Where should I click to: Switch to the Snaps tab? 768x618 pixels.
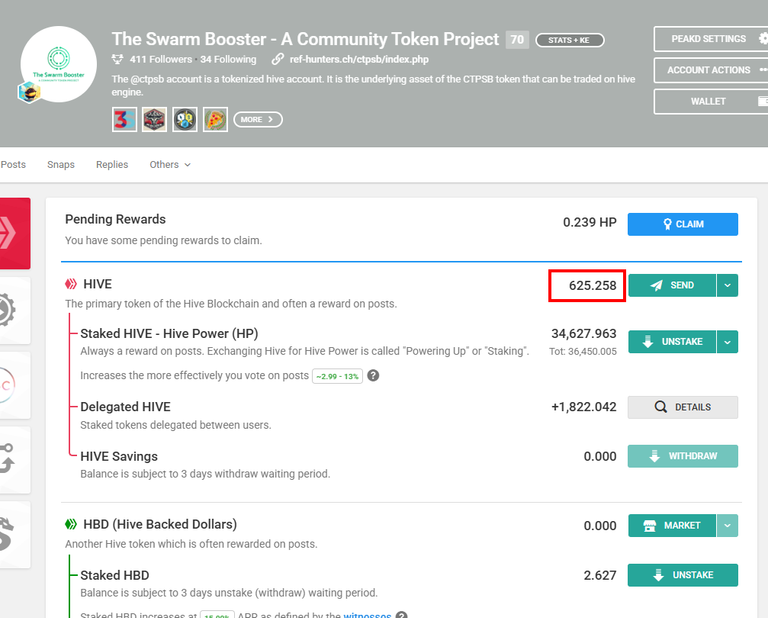coord(61,165)
